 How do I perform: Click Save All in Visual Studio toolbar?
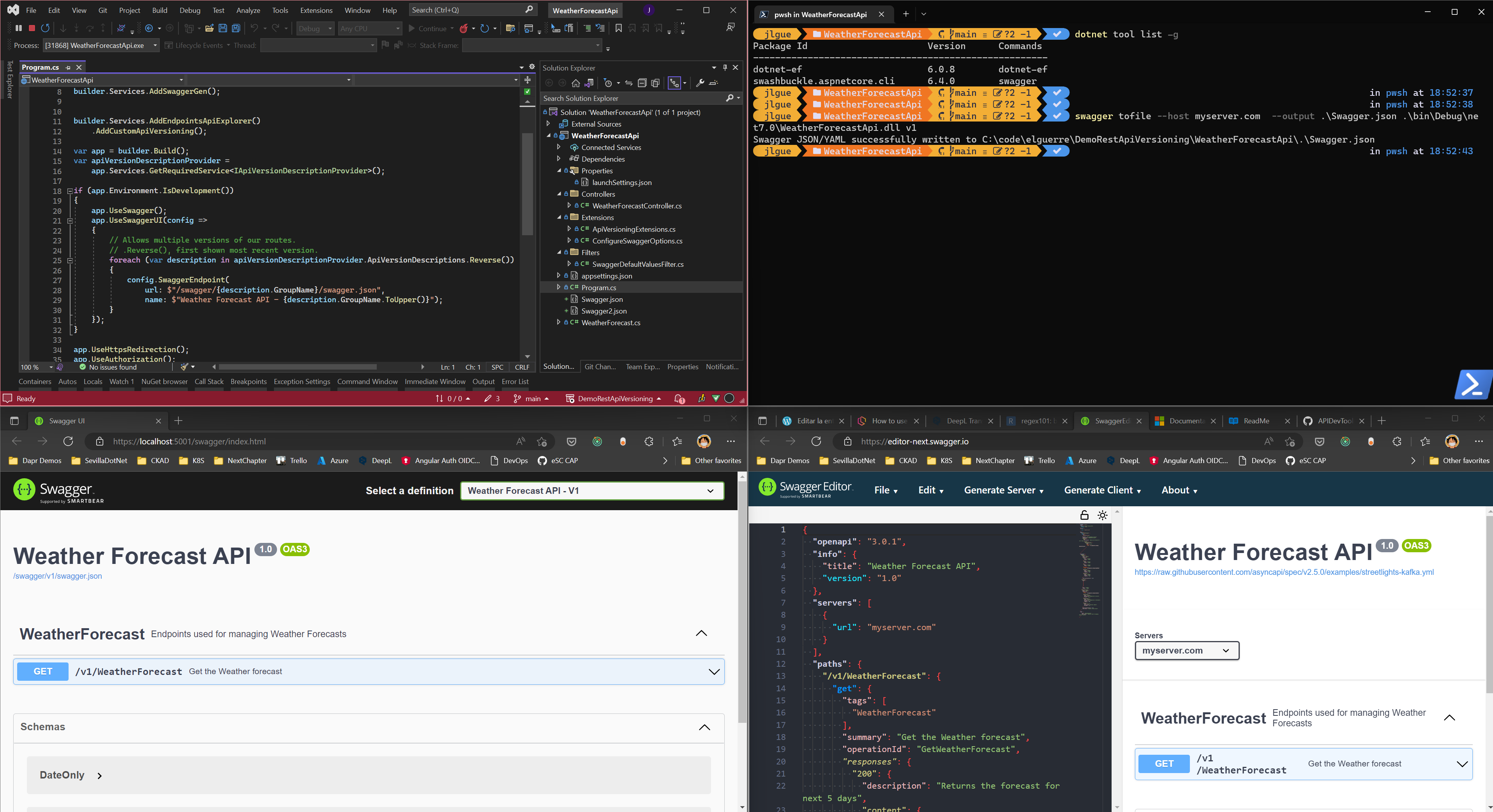click(236, 28)
